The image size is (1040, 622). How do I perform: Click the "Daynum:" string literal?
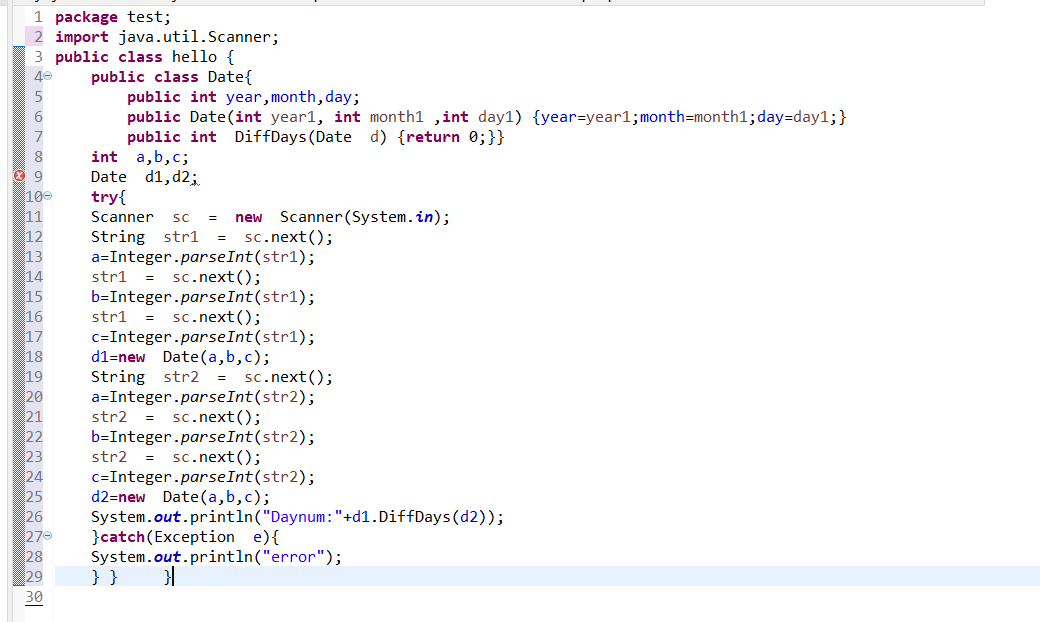click(x=302, y=517)
